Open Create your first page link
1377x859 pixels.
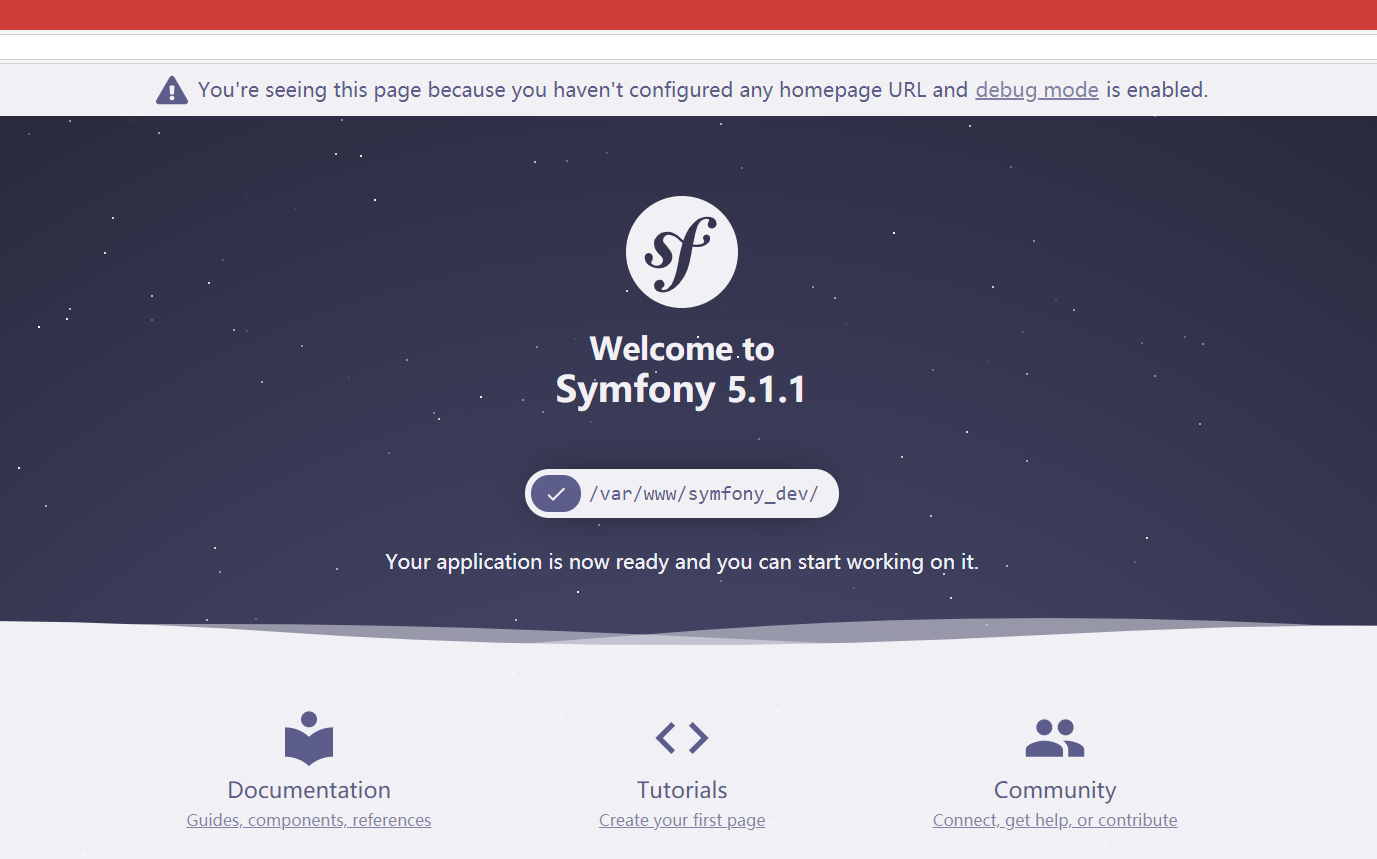[x=682, y=820]
